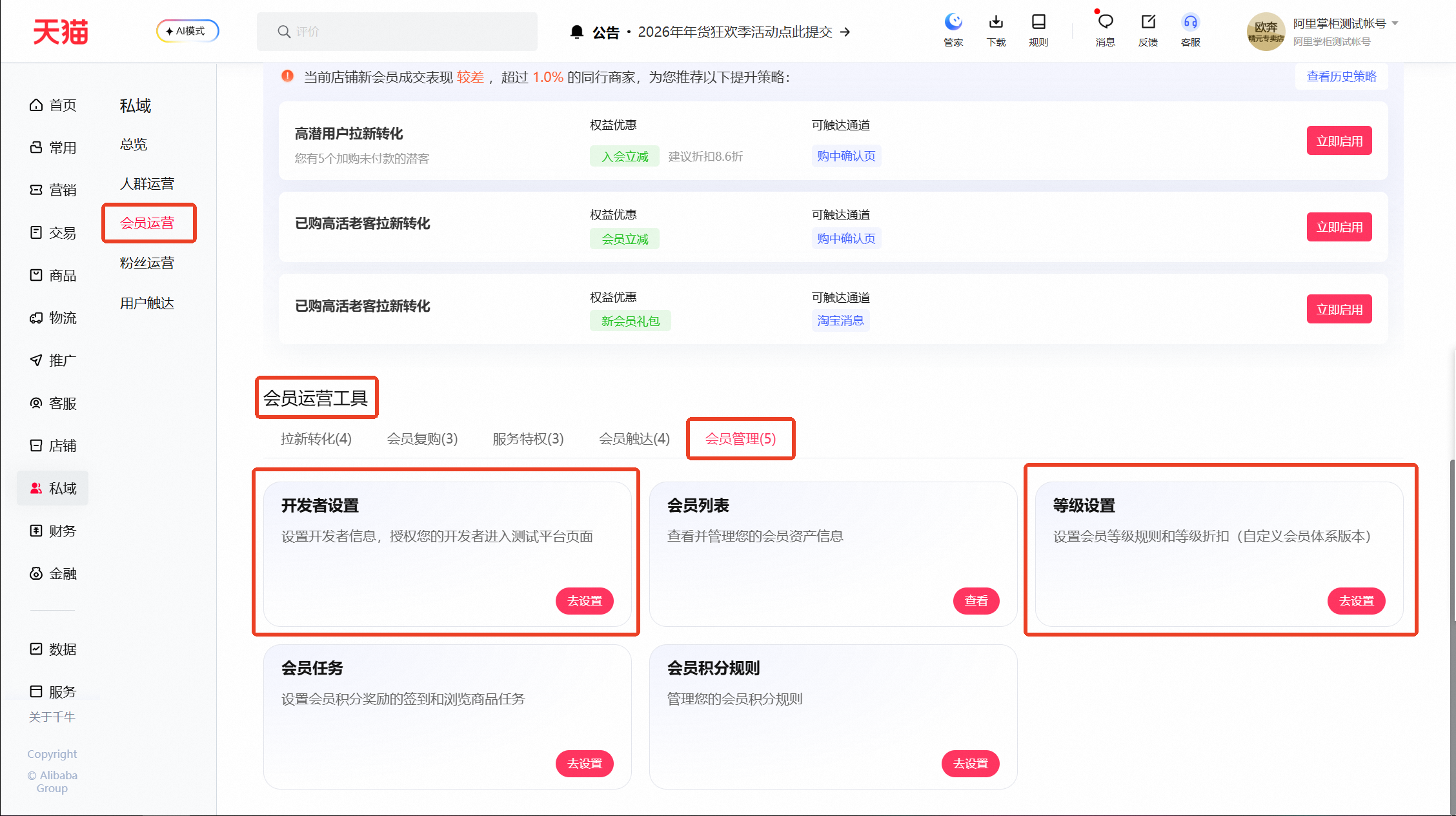Click the 管家 assistant icon
The image size is (1456, 816).
tap(953, 23)
